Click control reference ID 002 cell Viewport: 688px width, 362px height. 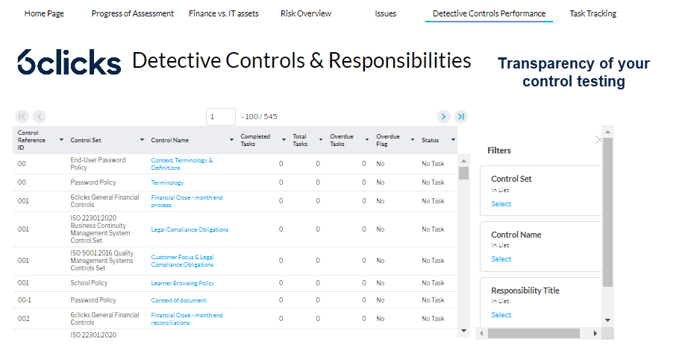point(23,319)
